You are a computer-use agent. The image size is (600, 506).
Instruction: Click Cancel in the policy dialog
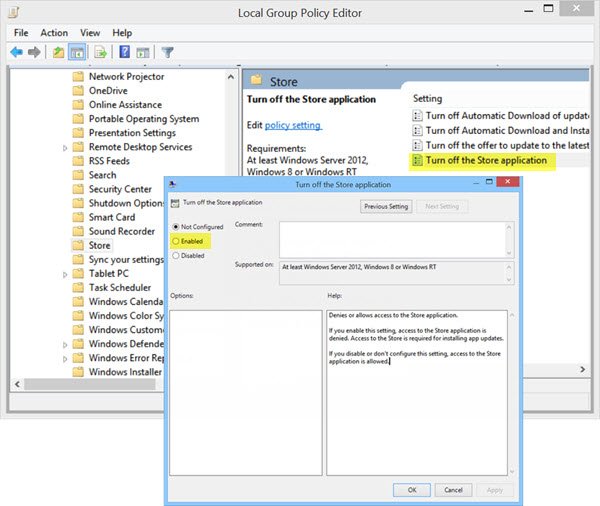pyautogui.click(x=453, y=490)
